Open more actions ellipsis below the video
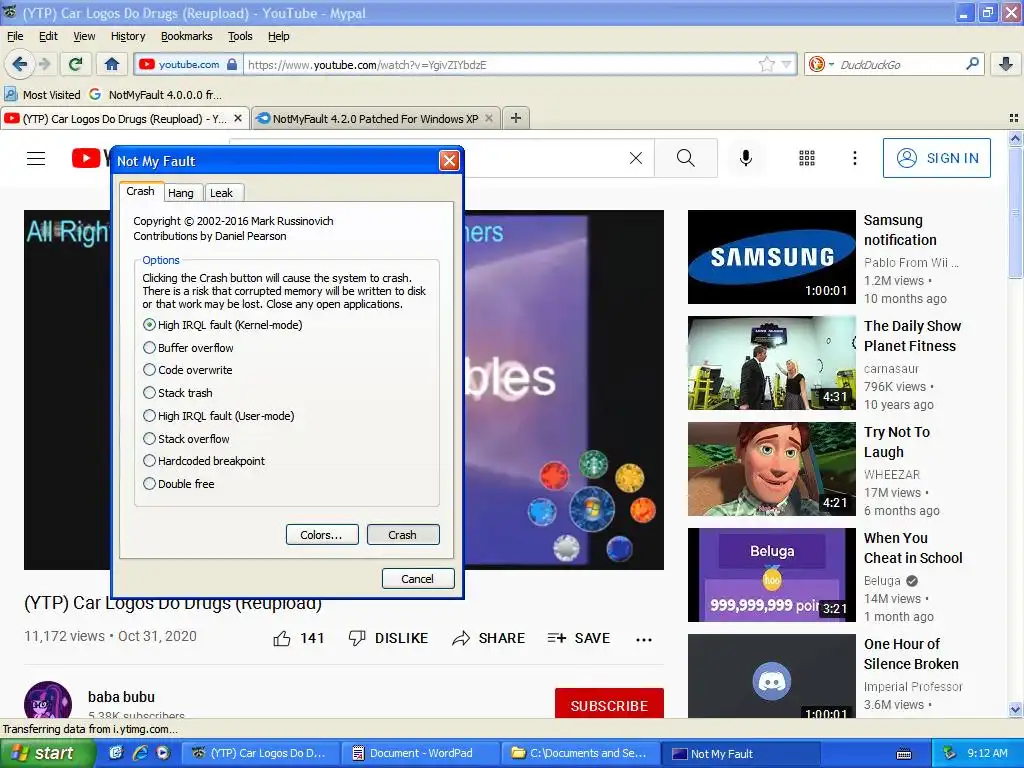Viewport: 1024px width, 768px height. [x=644, y=639]
